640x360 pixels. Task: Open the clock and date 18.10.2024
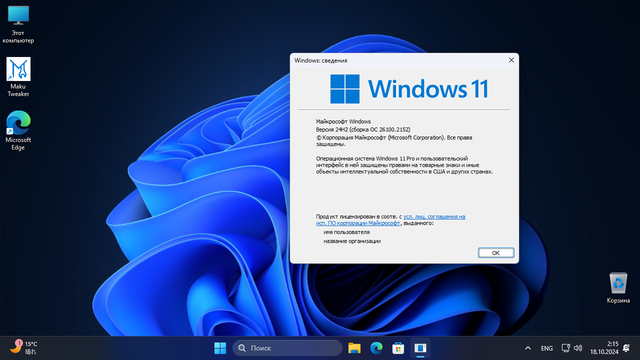coord(604,348)
